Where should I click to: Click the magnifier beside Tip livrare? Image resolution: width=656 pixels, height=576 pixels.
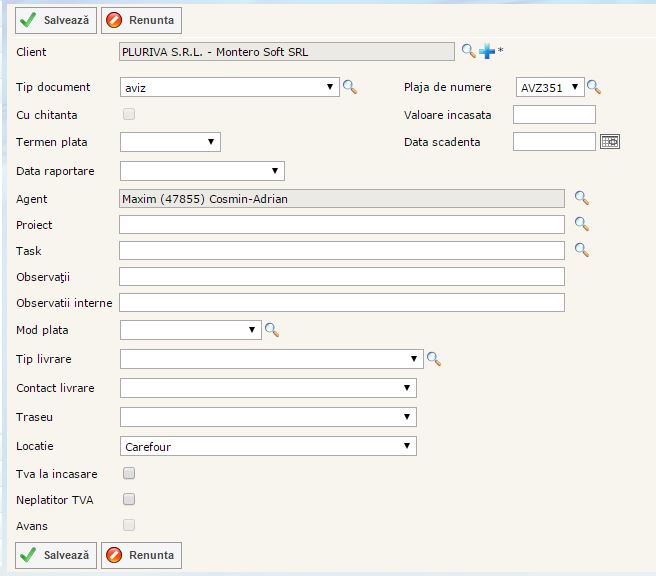pyautogui.click(x=434, y=358)
